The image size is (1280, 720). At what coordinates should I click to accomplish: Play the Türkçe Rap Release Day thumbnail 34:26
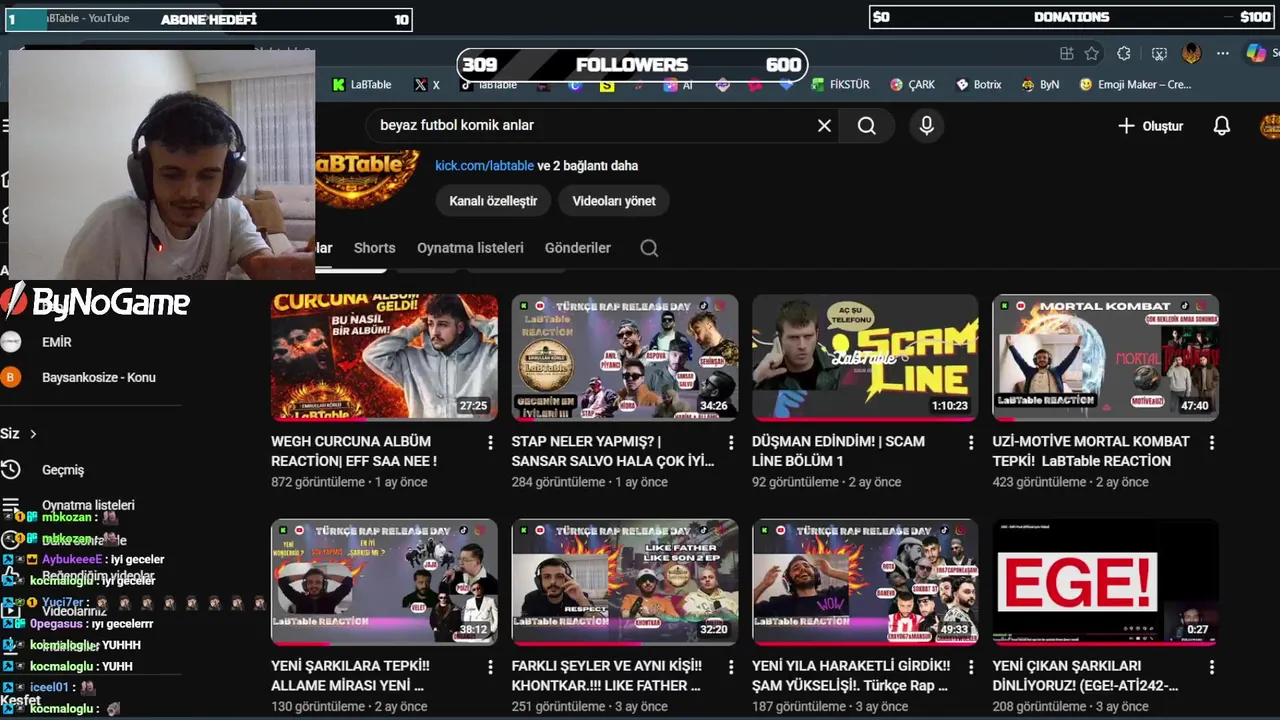click(625, 357)
